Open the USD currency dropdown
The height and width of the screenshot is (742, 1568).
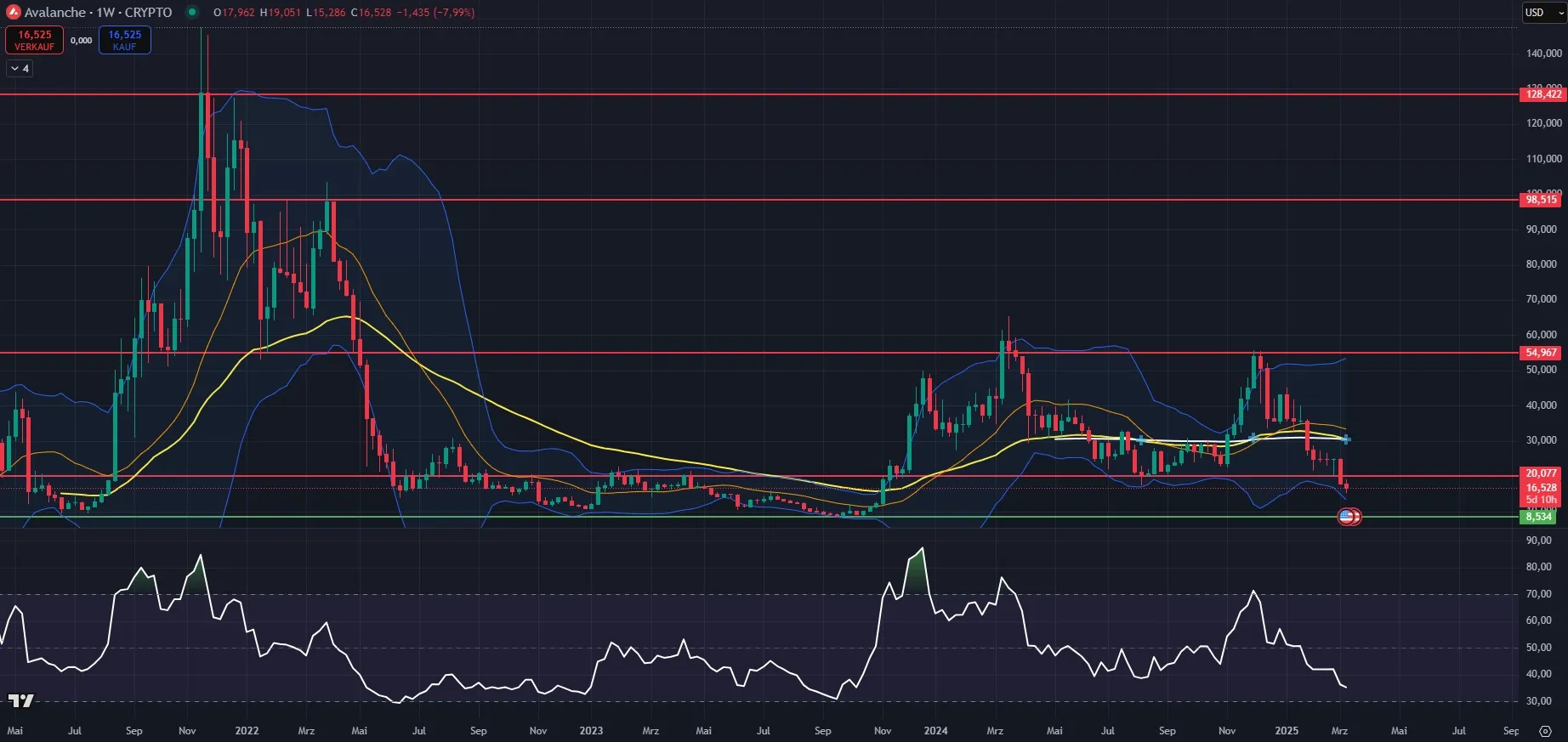1543,12
